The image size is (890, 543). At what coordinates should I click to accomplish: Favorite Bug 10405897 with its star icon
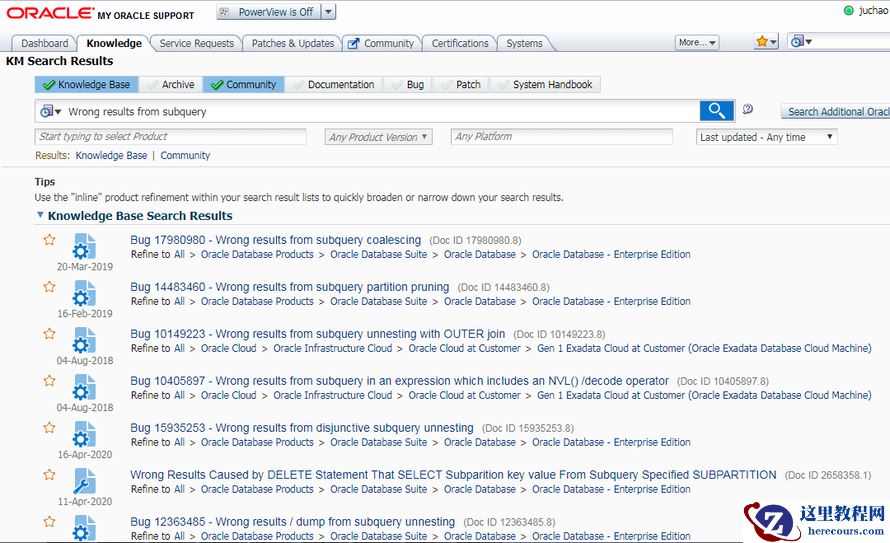click(x=49, y=381)
